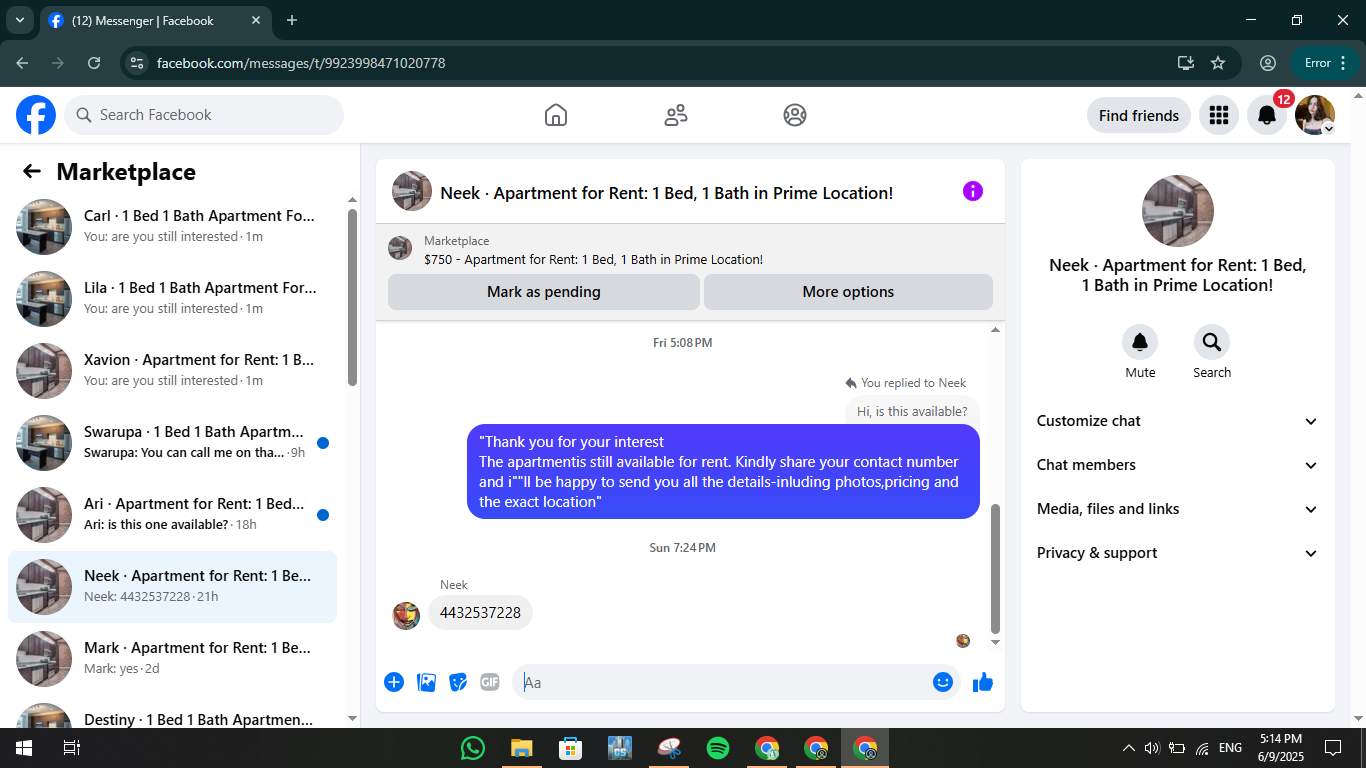Expand the Customize chat section
The height and width of the screenshot is (768, 1366).
tap(1178, 421)
